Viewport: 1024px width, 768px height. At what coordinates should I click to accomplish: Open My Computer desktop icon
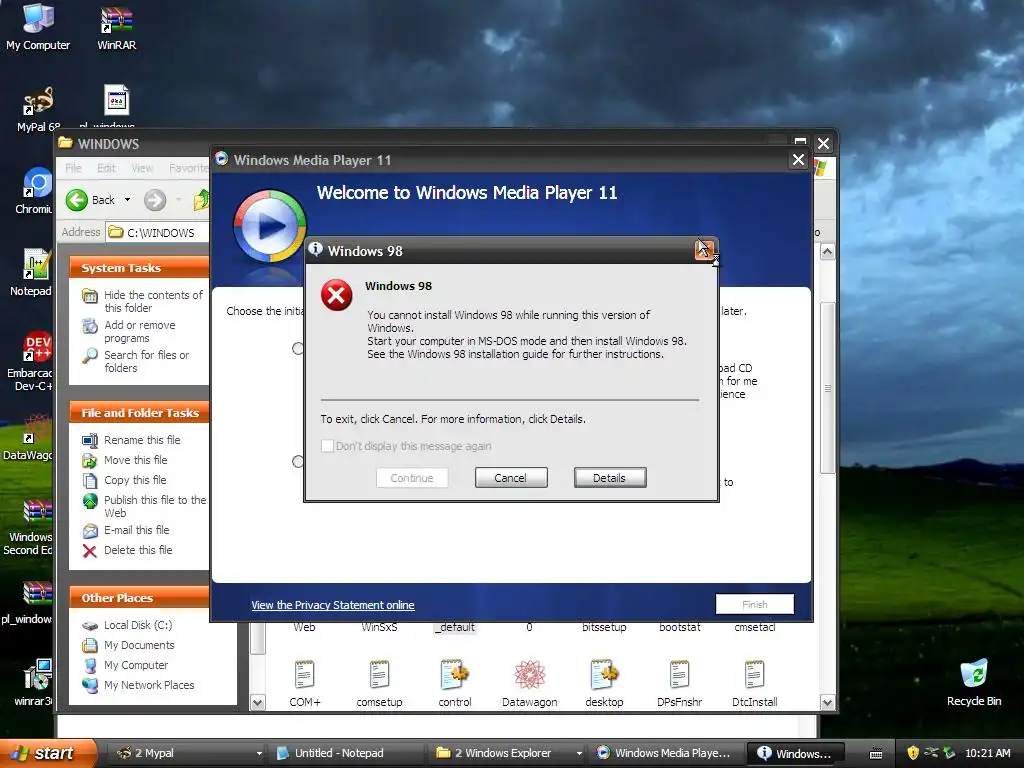coord(38,26)
